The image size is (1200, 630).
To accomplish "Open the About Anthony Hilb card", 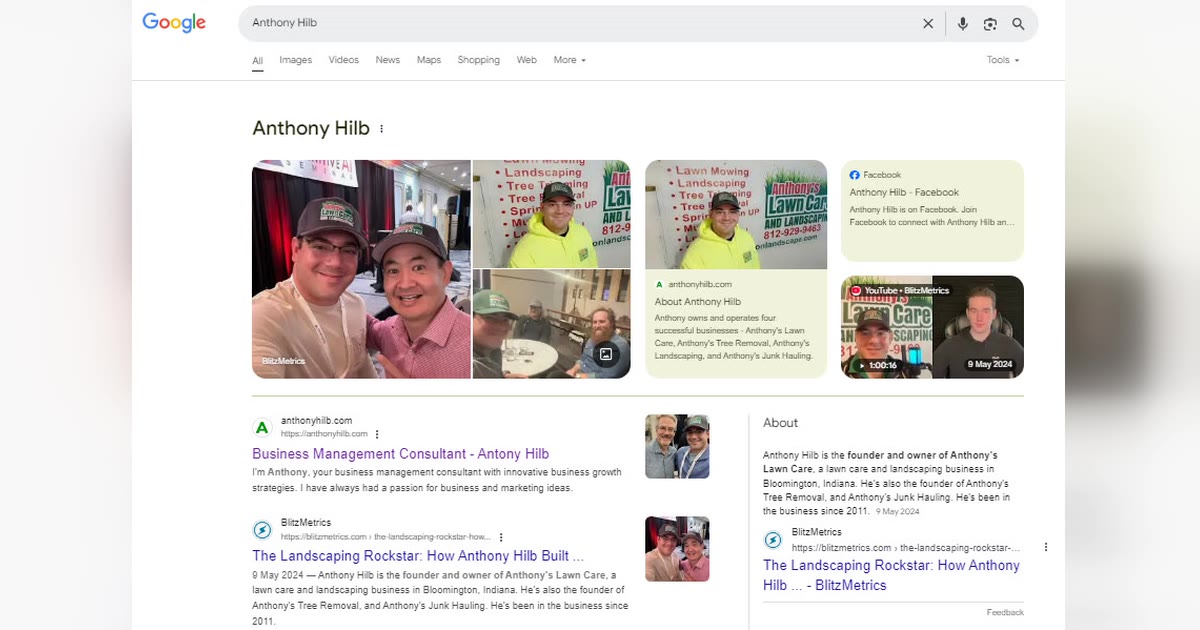I will pos(736,269).
